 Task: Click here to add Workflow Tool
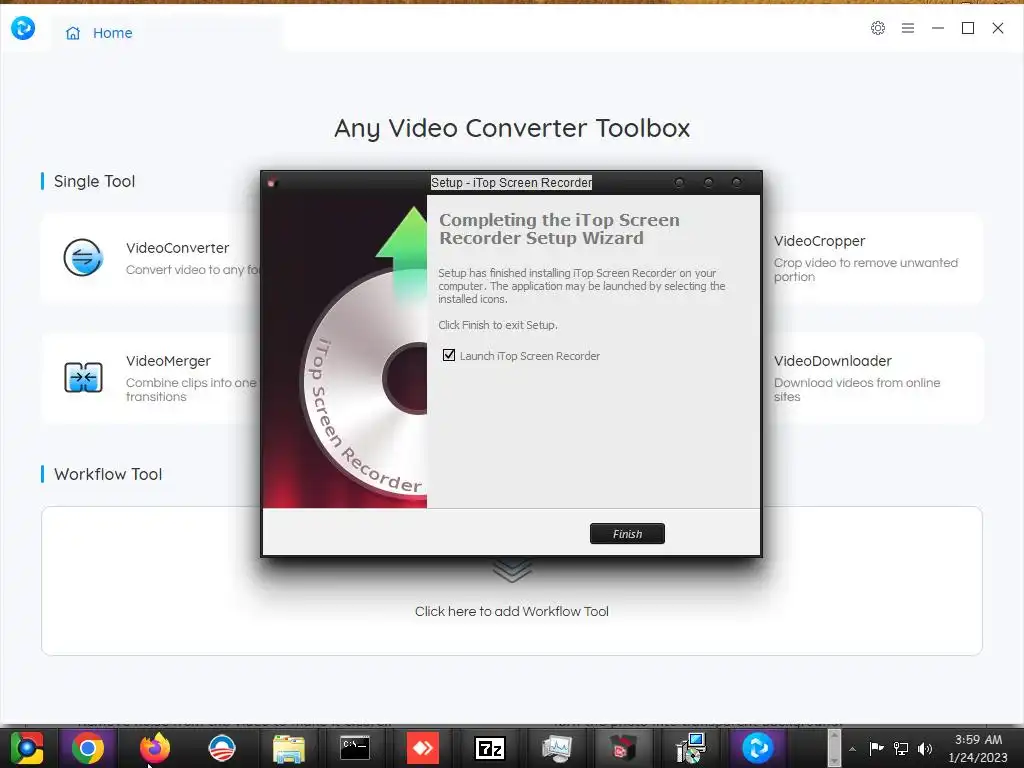[x=511, y=611]
